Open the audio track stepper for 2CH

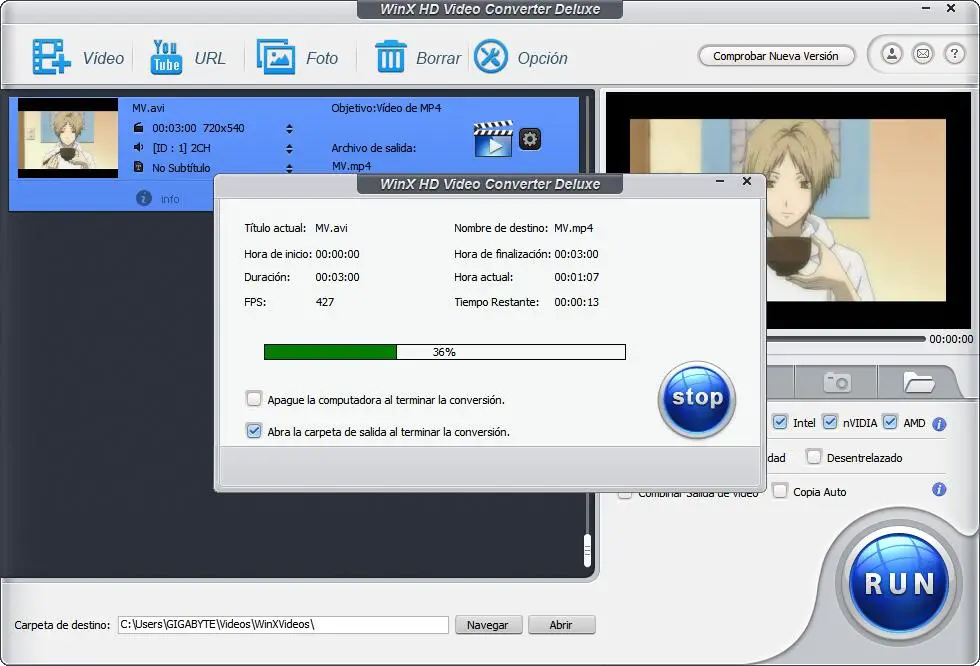click(x=289, y=149)
